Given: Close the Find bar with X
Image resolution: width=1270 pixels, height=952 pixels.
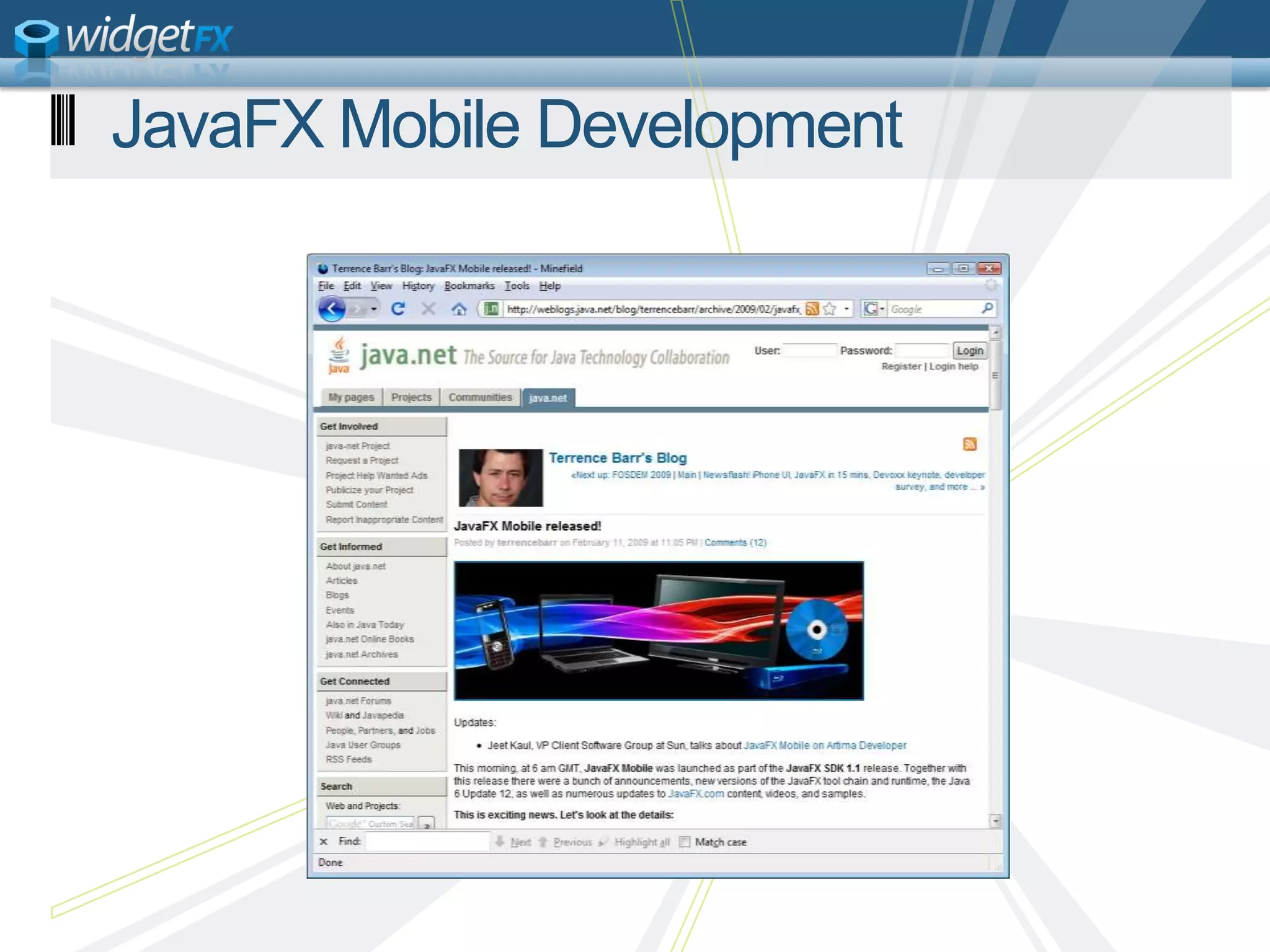Looking at the screenshot, I should (x=323, y=842).
